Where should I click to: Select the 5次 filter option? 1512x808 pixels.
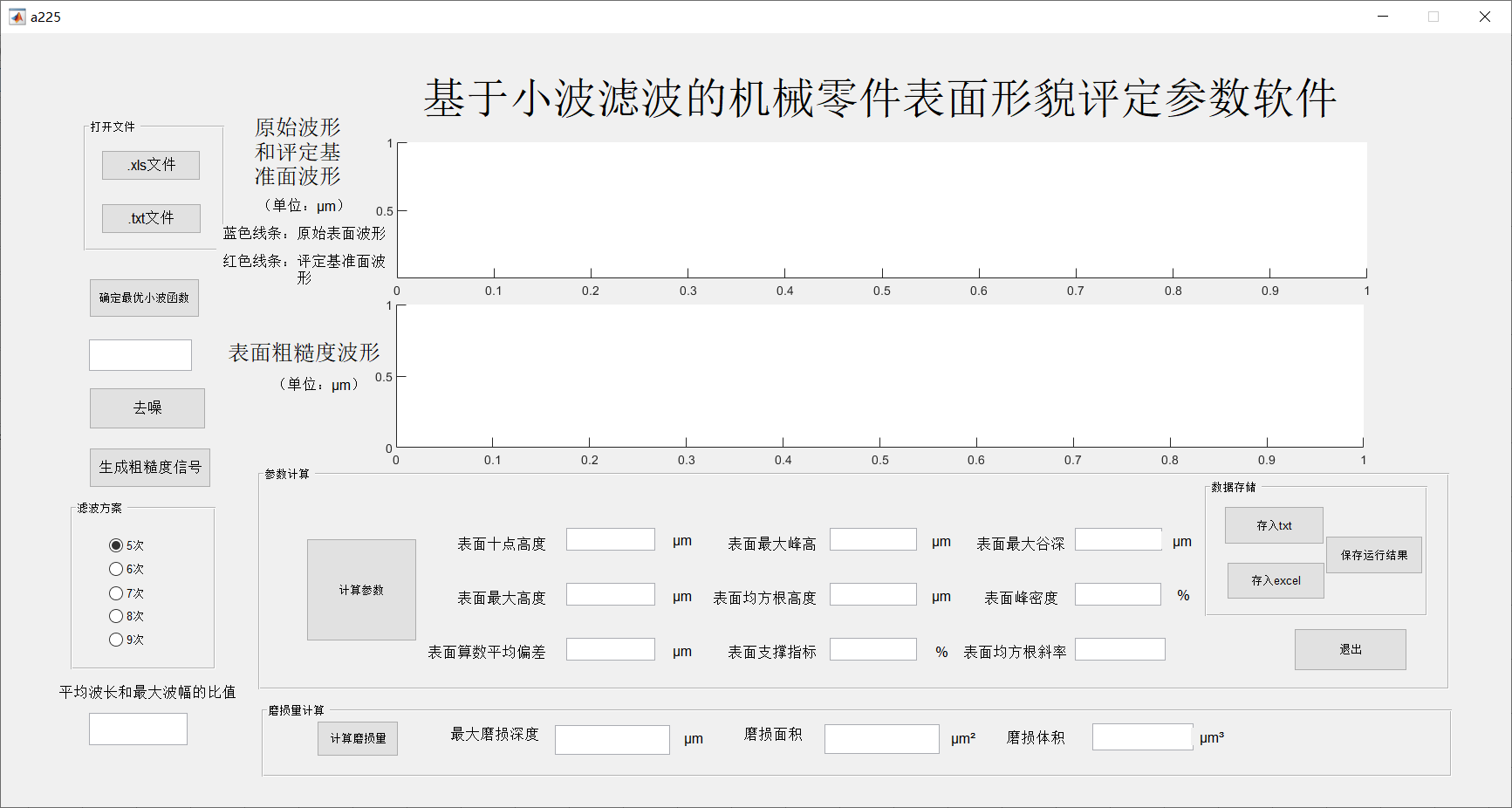(127, 545)
